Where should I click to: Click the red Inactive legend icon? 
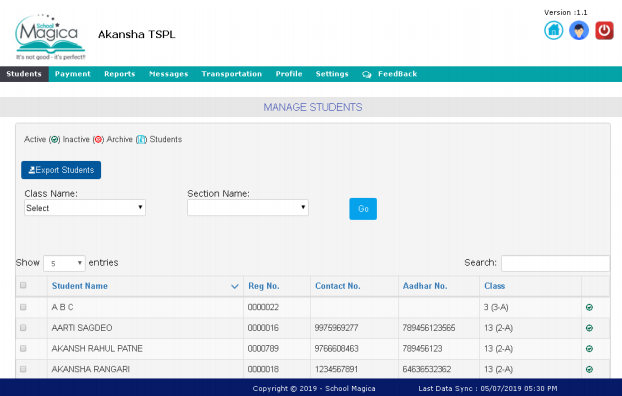(98, 140)
